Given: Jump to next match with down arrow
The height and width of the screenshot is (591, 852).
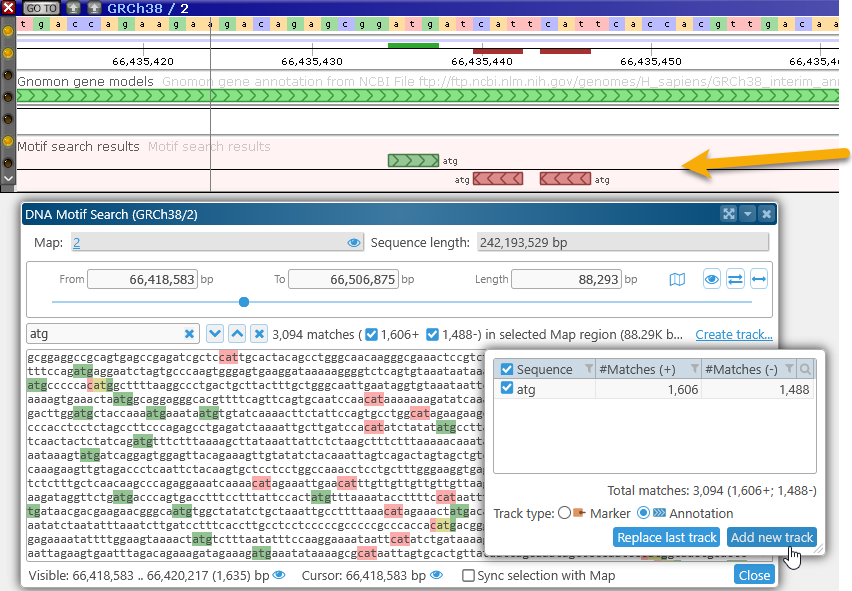Looking at the screenshot, I should pos(214,334).
